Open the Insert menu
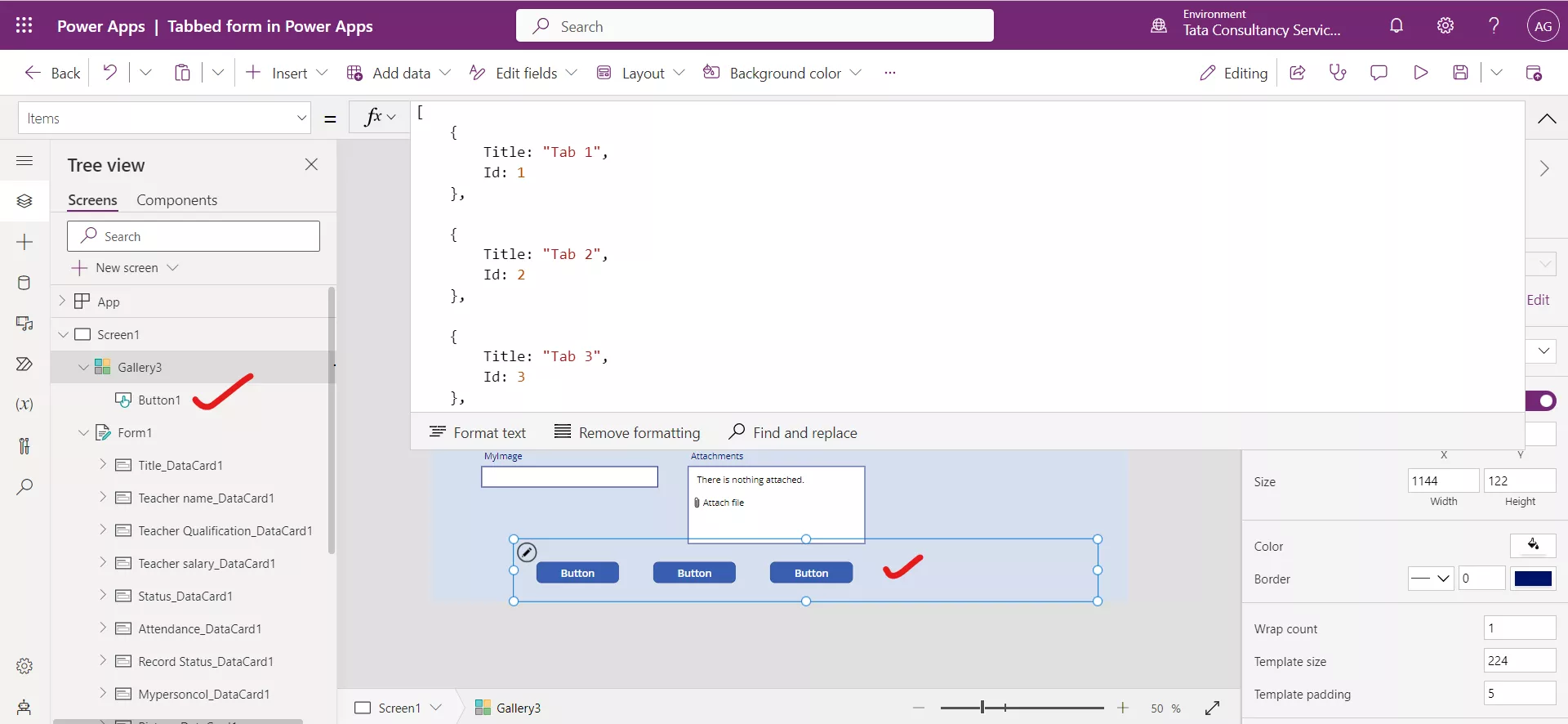Viewport: 1568px width, 724px height. point(287,73)
